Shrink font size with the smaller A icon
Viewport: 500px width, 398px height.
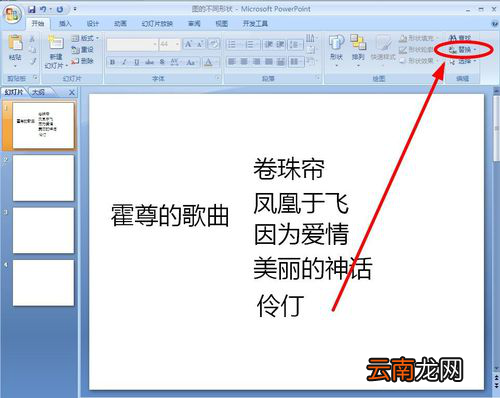200,44
